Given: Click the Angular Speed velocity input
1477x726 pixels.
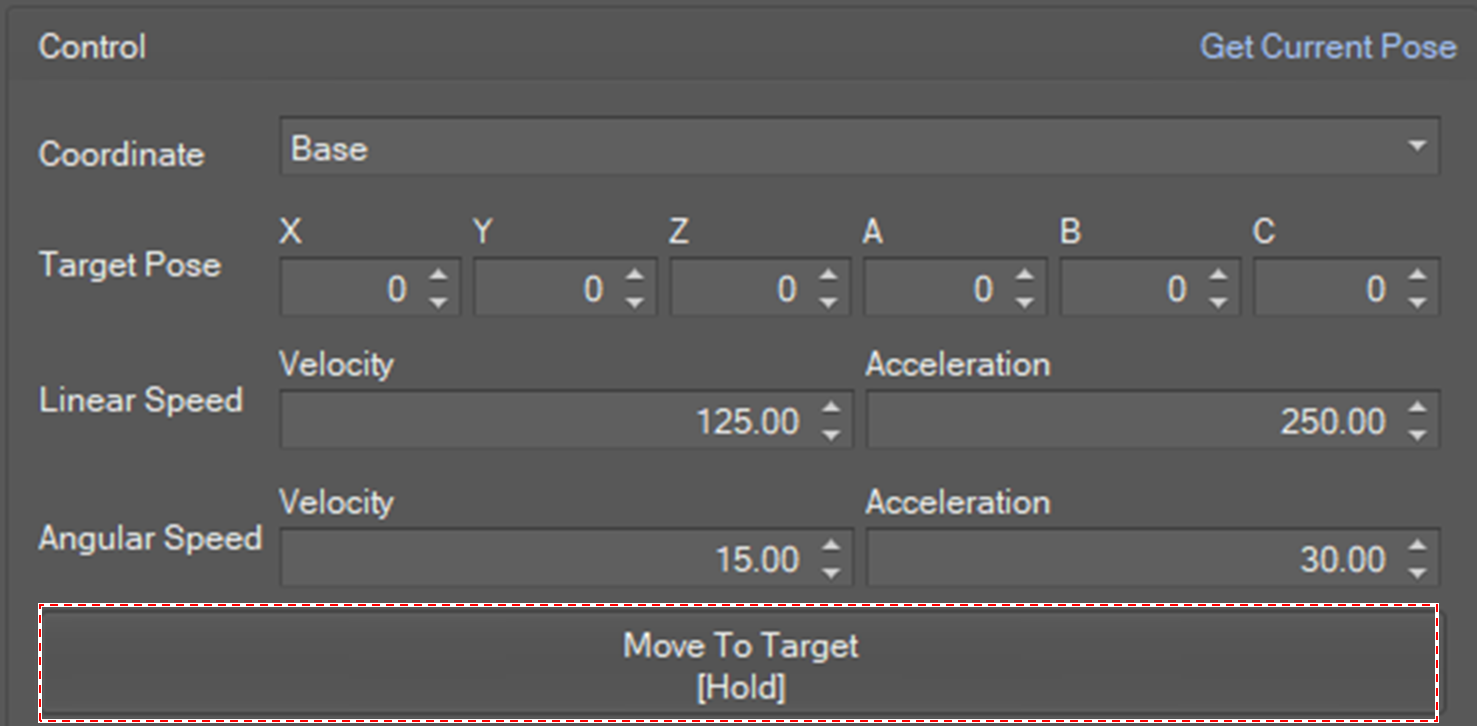Looking at the screenshot, I should [x=550, y=559].
